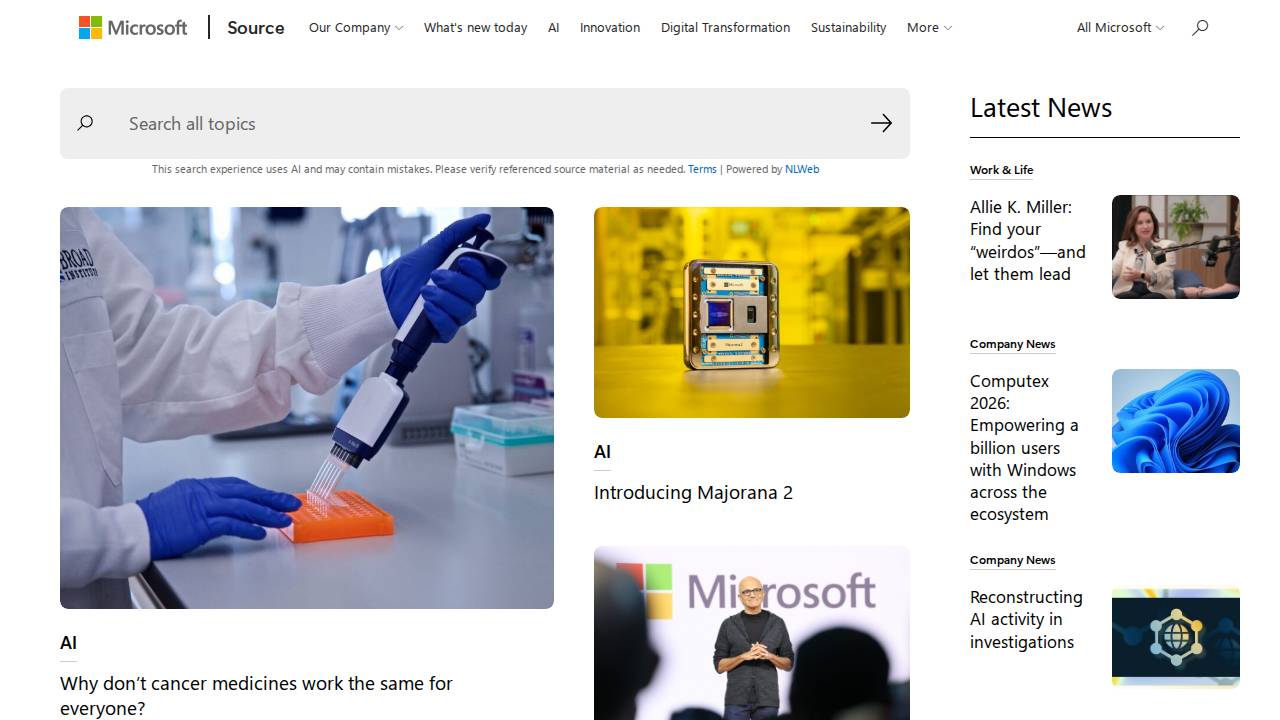Image resolution: width=1280 pixels, height=720 pixels.
Task: Submit search with the arrow button
Action: (x=881, y=123)
